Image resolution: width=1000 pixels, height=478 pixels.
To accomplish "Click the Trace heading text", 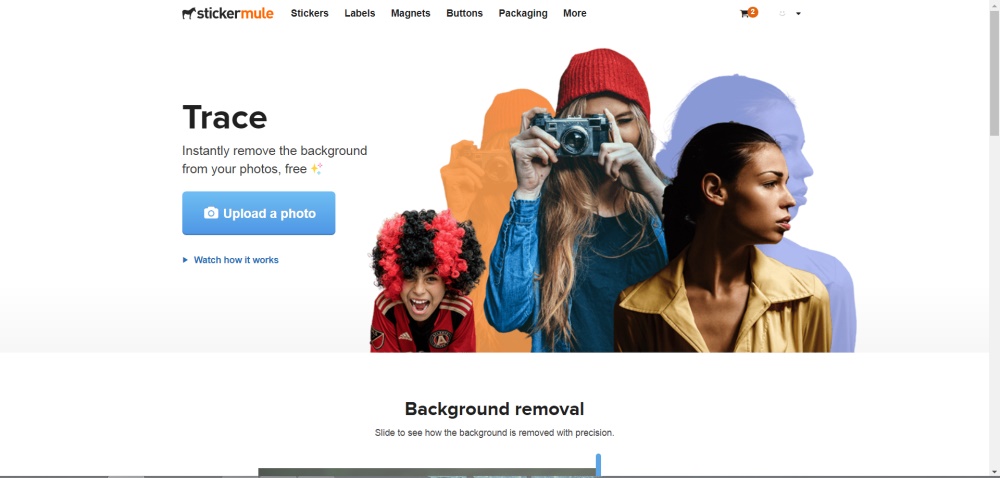I will (224, 117).
